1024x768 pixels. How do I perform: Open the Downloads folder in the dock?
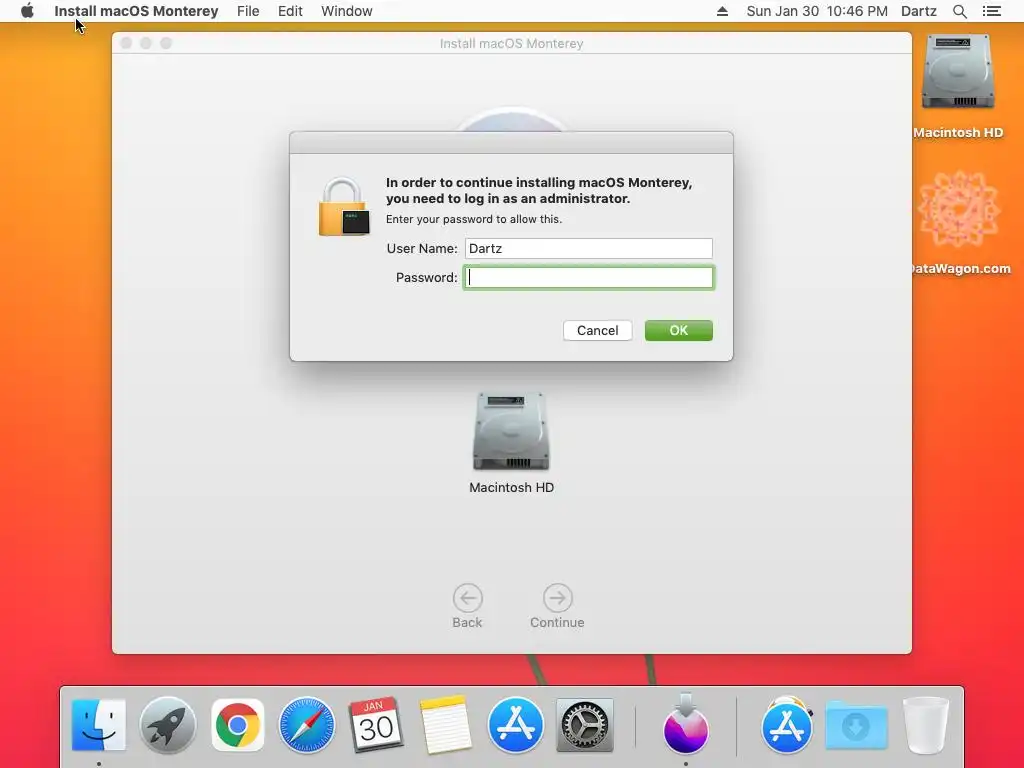[856, 725]
